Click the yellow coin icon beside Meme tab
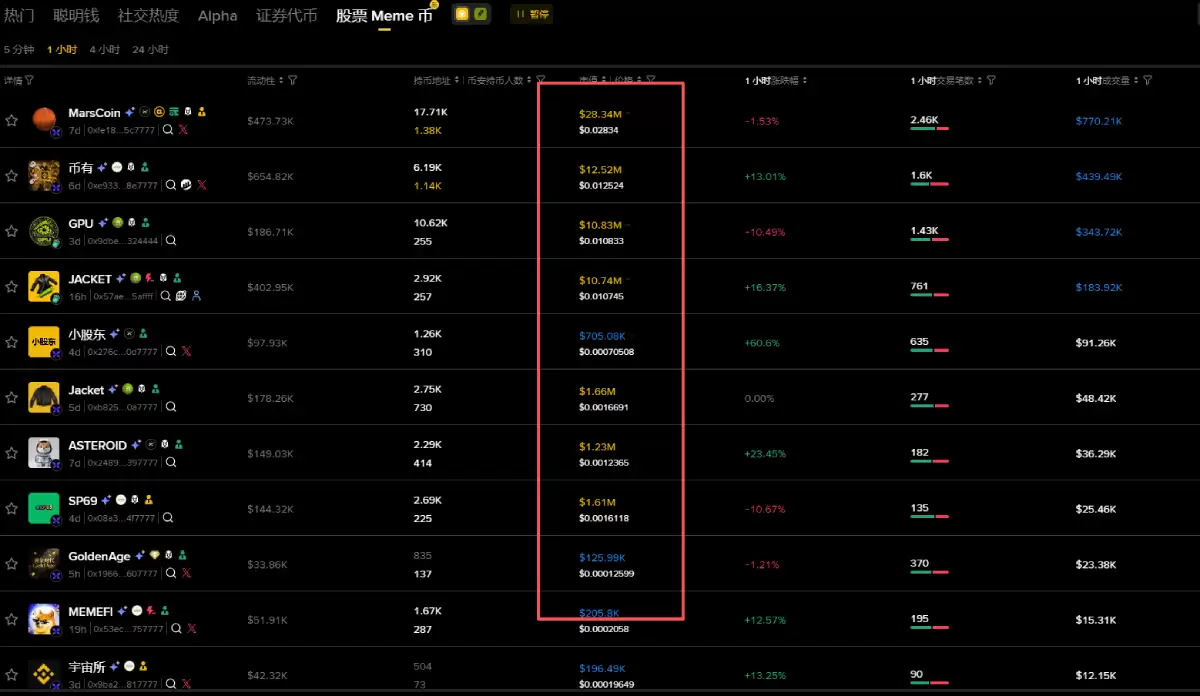The image size is (1200, 696). pos(462,15)
